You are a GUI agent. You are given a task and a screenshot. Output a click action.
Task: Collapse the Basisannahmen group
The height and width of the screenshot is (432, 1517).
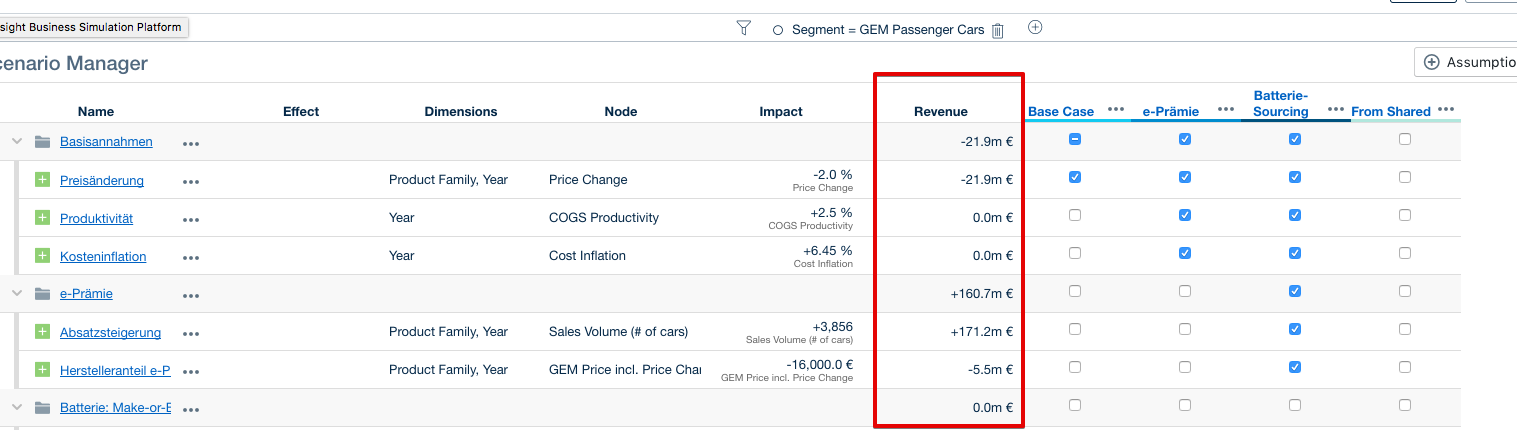[x=16, y=142]
